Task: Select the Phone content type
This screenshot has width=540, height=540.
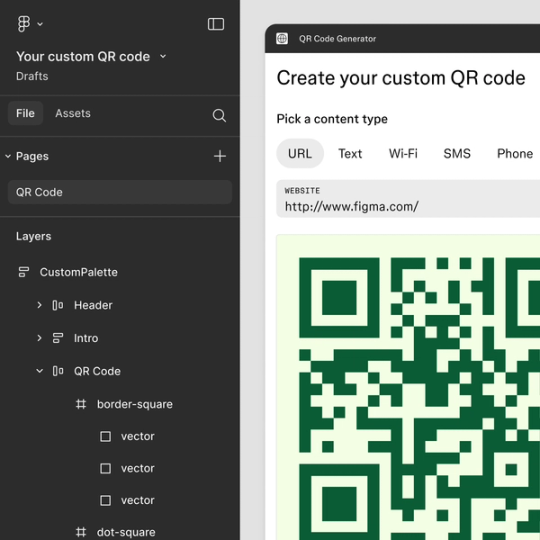Action: click(515, 154)
